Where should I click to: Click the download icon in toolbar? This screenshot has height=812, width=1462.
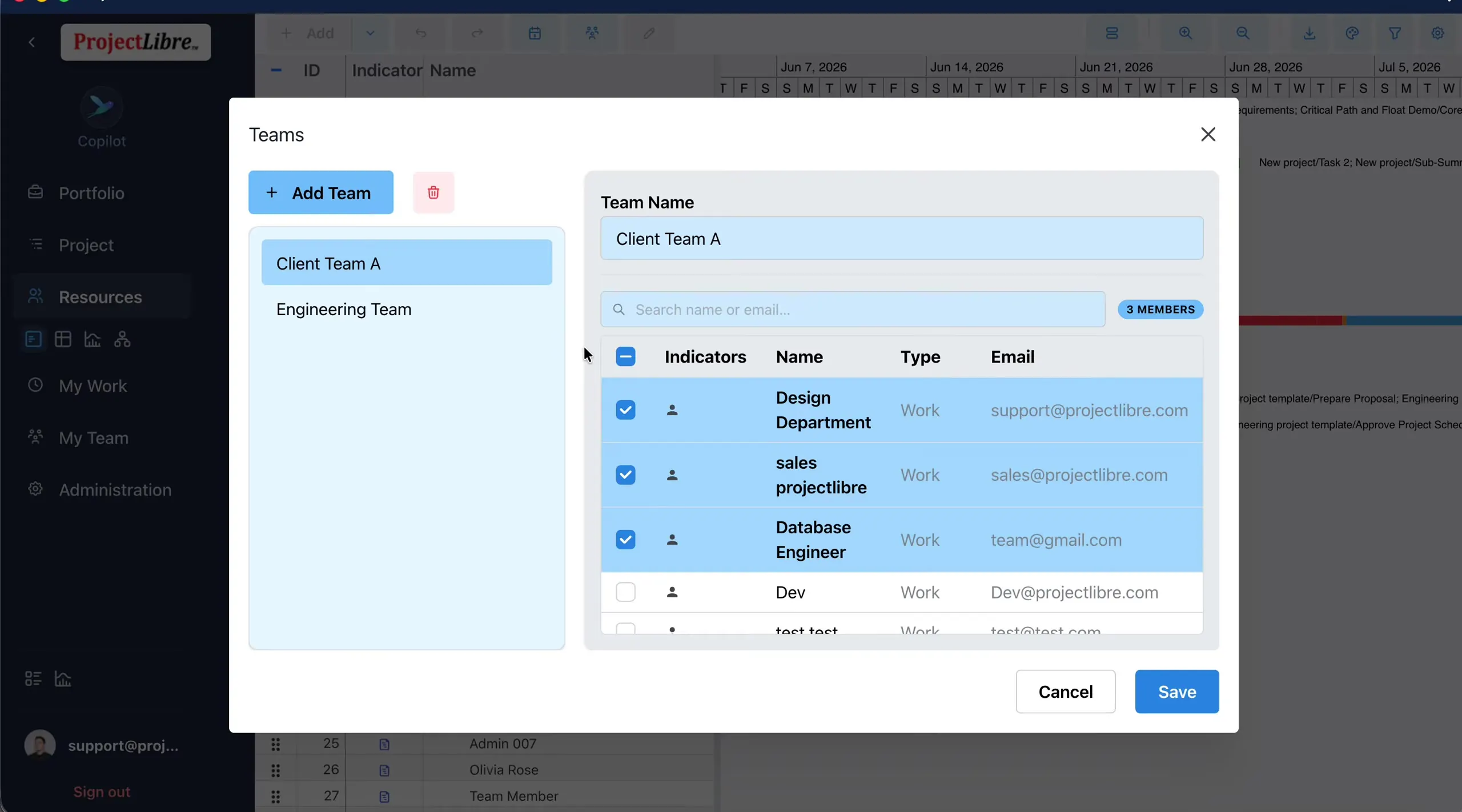coord(1310,33)
